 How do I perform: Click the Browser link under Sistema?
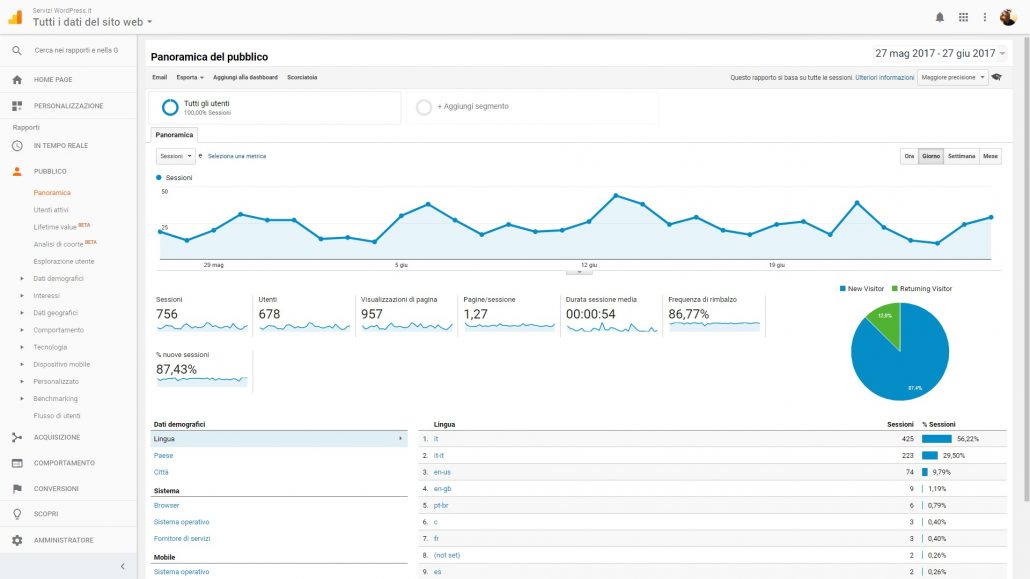coord(166,505)
